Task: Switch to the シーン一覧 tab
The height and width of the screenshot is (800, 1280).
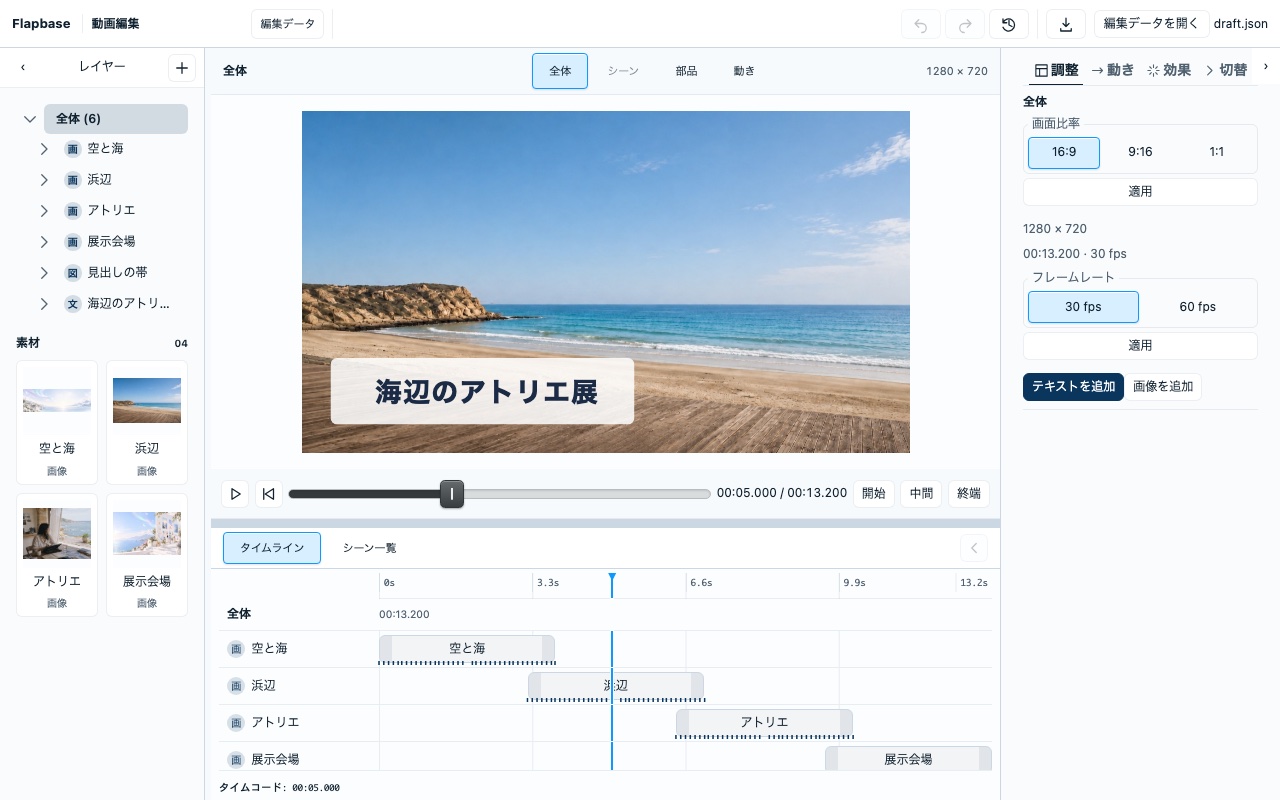Action: (370, 548)
